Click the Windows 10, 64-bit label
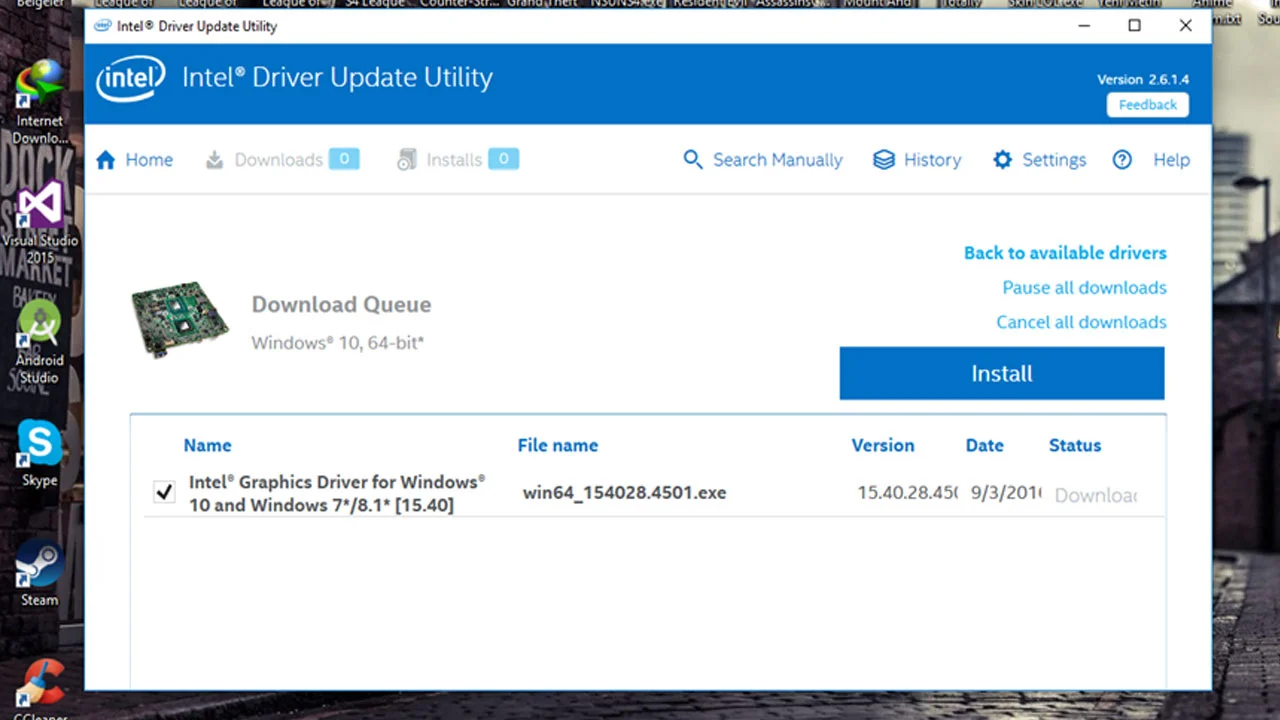The height and width of the screenshot is (720, 1280). click(x=338, y=343)
